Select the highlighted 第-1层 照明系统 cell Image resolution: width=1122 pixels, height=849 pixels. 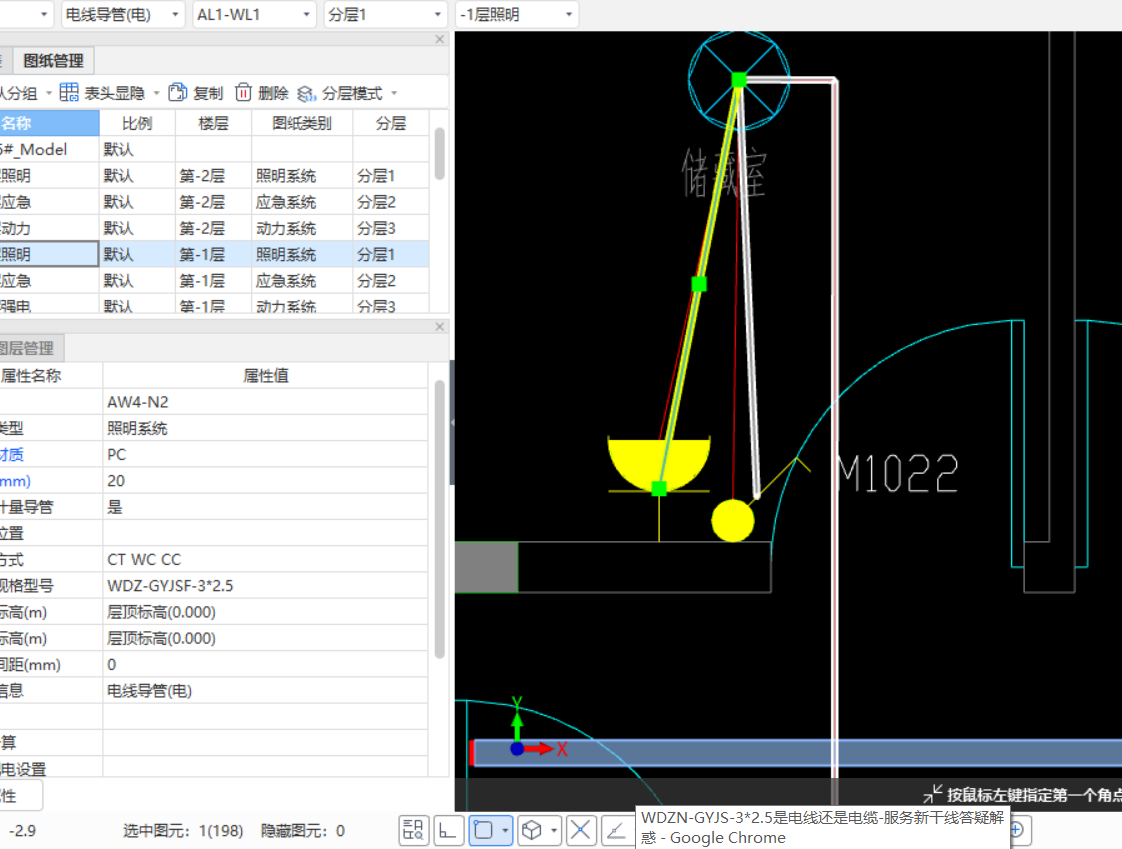[302, 255]
